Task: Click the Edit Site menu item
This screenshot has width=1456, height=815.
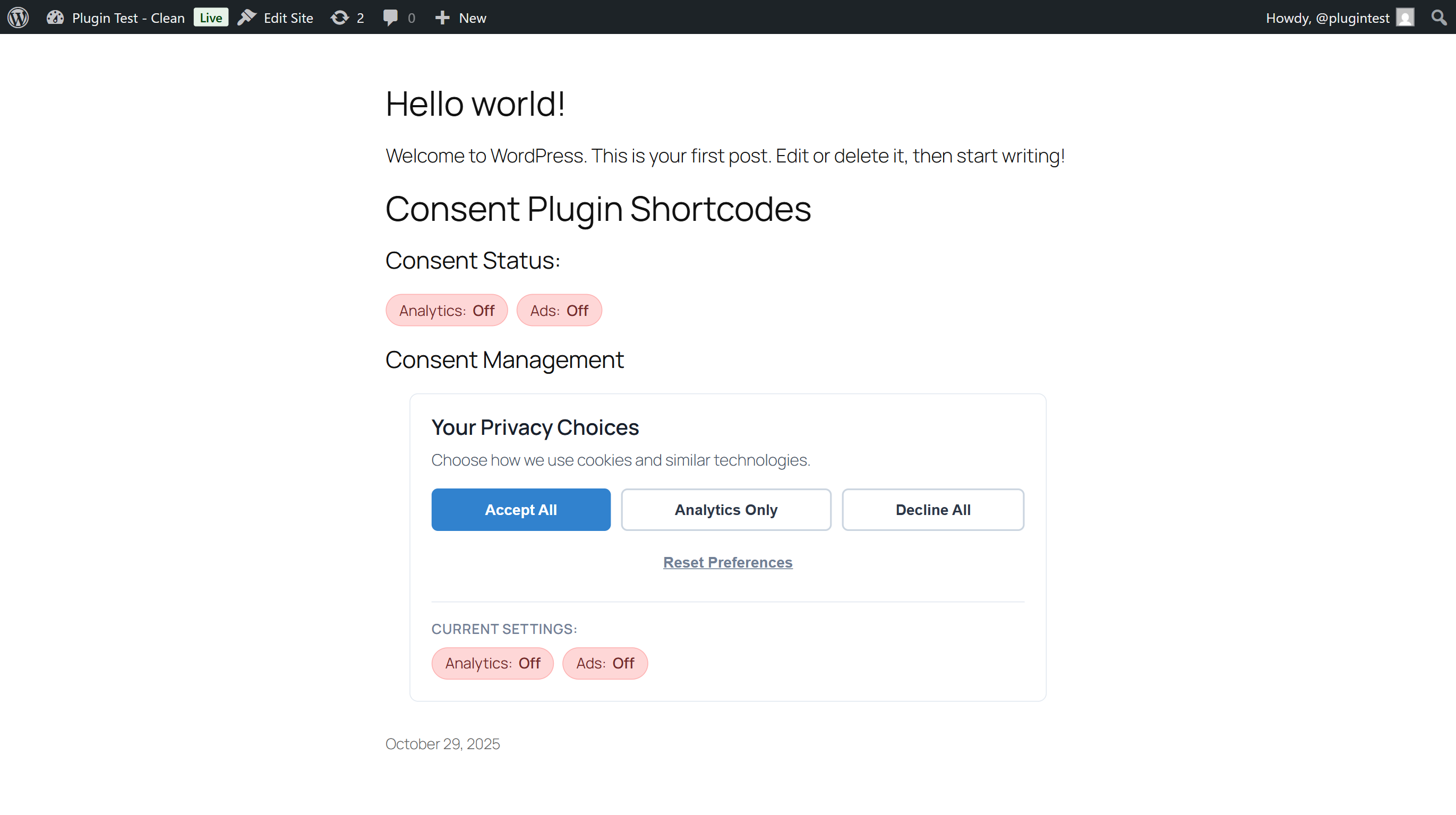Action: (x=288, y=18)
